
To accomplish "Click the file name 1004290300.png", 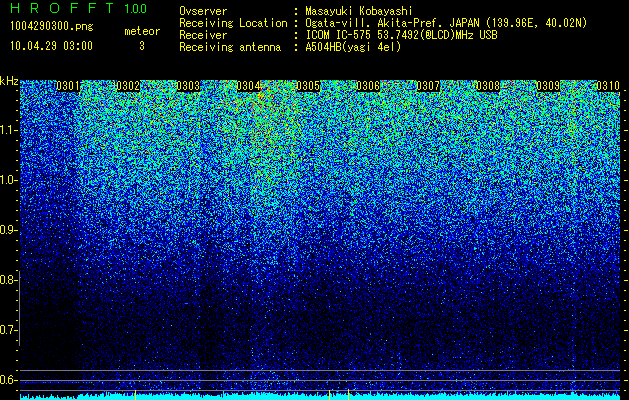I will pos(52,26).
